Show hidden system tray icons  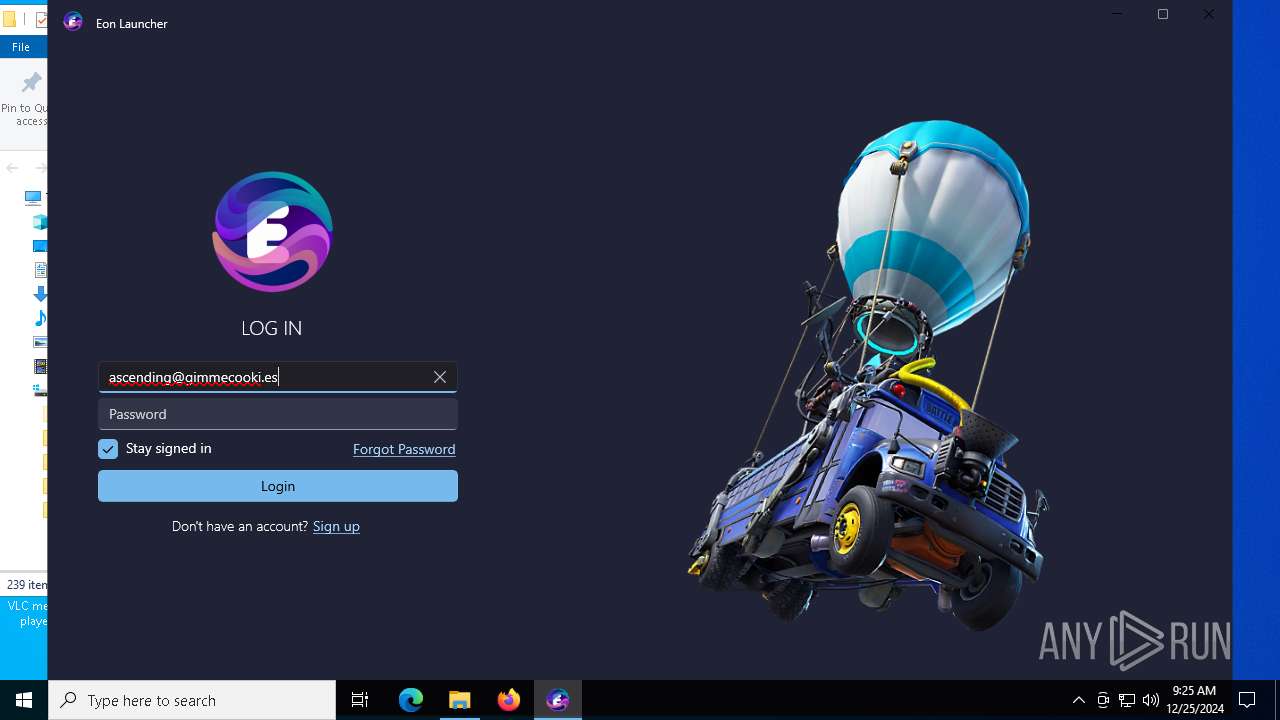1078,700
